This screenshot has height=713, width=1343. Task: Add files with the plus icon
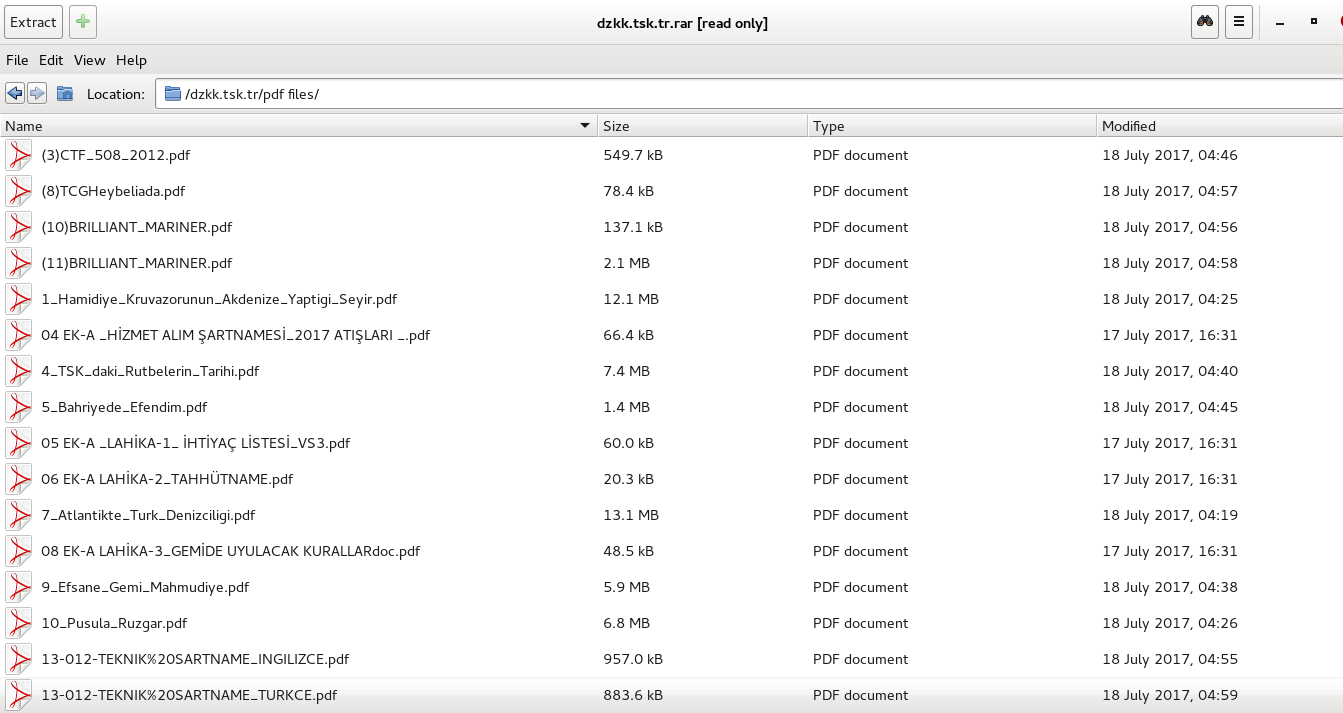click(83, 22)
